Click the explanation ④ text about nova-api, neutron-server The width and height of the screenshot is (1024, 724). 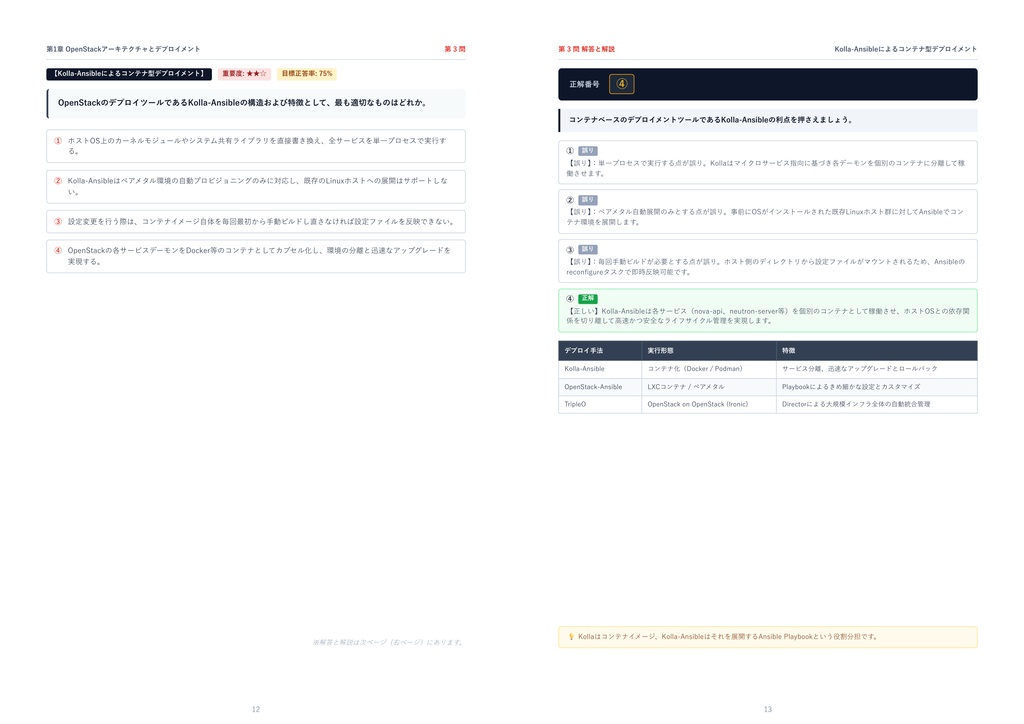[x=767, y=316]
